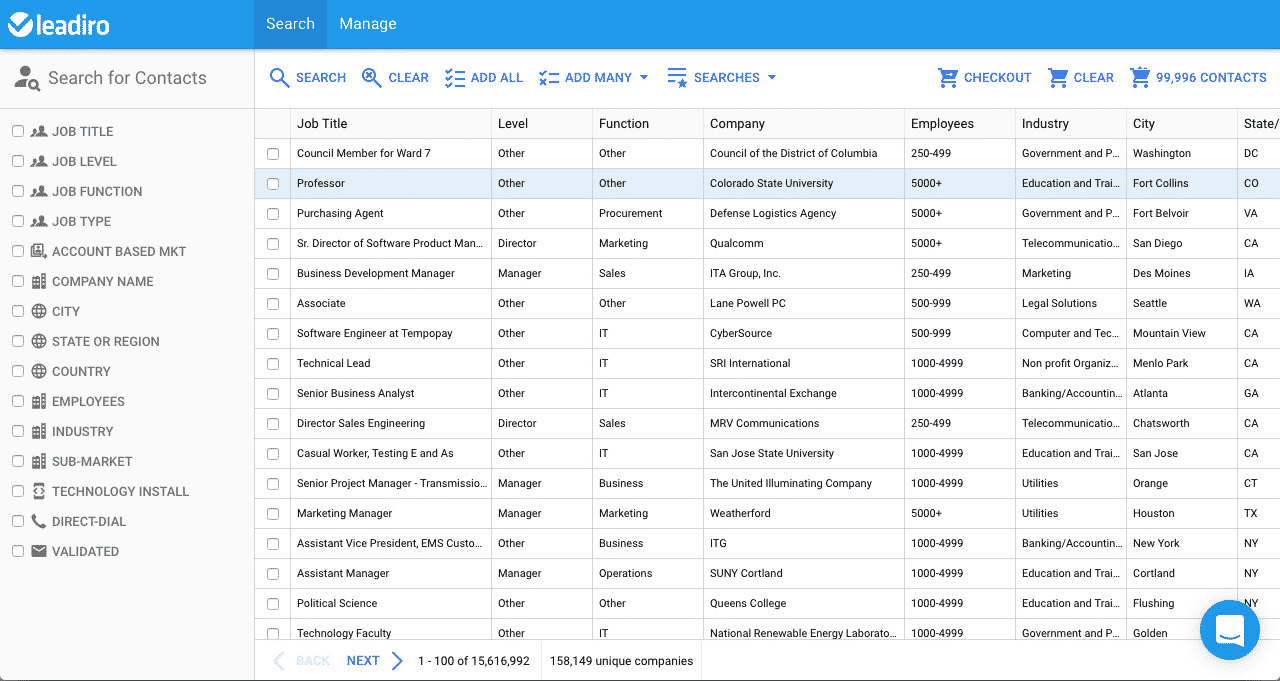
Task: Sort by the Company column header
Action: (804, 124)
